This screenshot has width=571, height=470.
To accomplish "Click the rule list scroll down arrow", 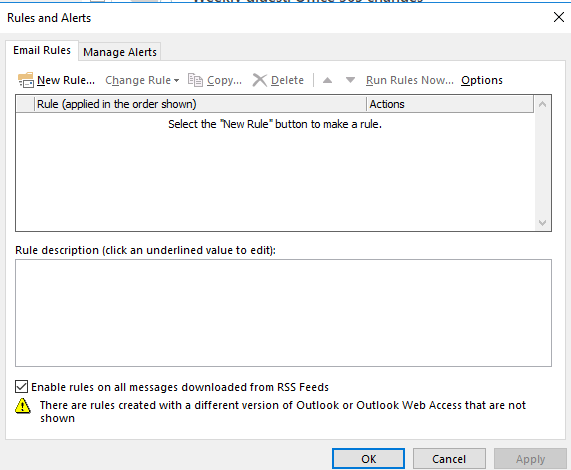I will (x=542, y=222).
